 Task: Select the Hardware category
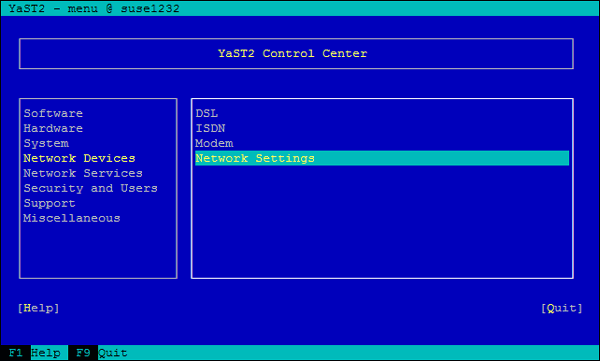(53, 128)
